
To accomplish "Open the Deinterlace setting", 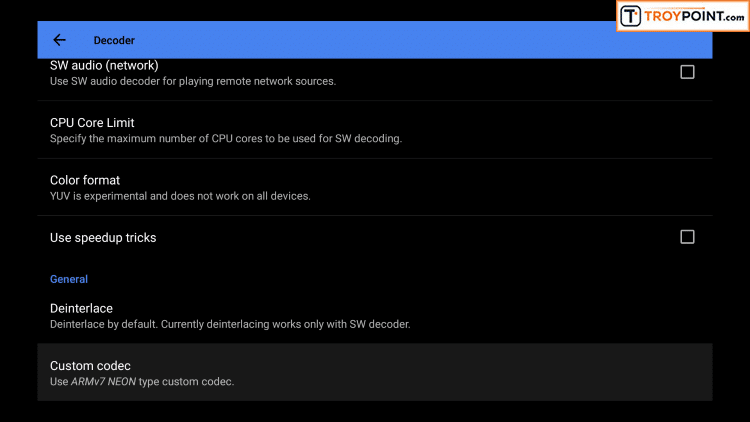I will 81,308.
